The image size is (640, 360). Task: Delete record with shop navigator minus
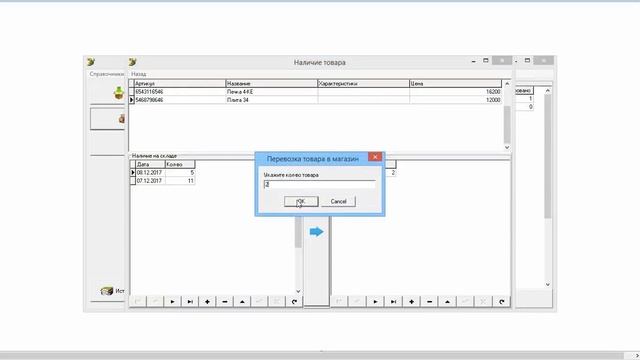(429, 302)
